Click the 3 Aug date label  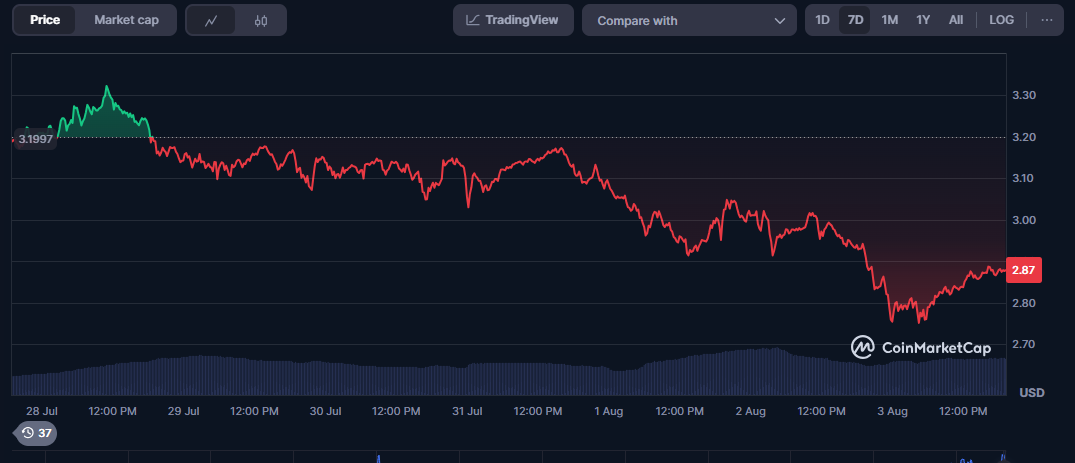(891, 411)
